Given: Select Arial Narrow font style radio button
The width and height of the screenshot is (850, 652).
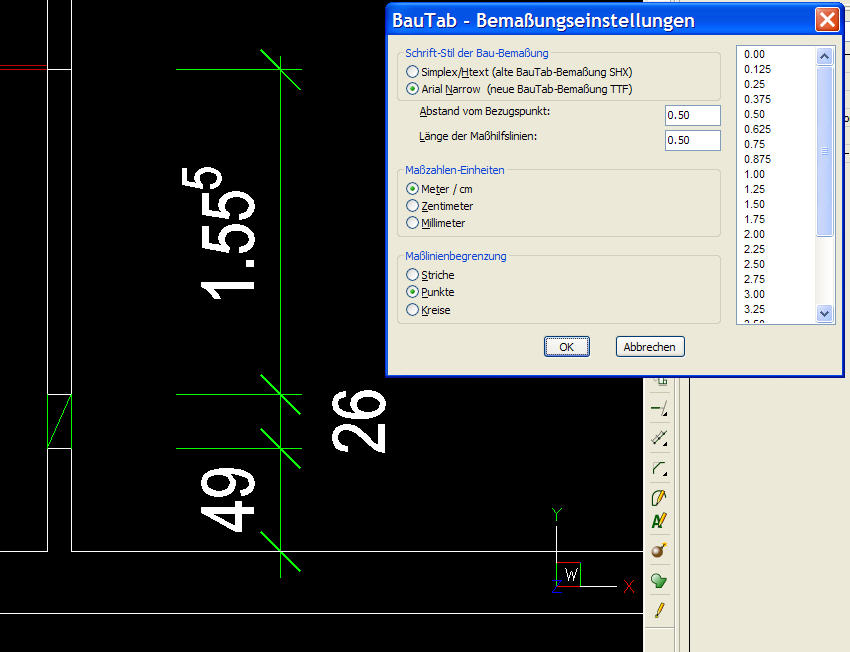Looking at the screenshot, I should pos(413,89).
